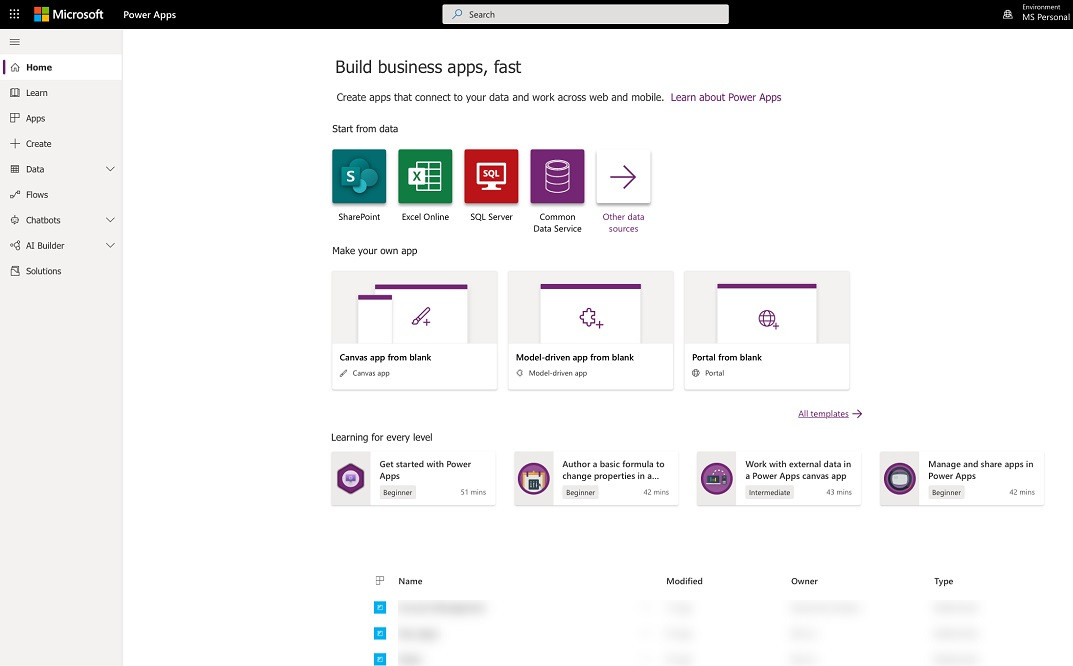Open Manage and share apps learning card

(961, 478)
